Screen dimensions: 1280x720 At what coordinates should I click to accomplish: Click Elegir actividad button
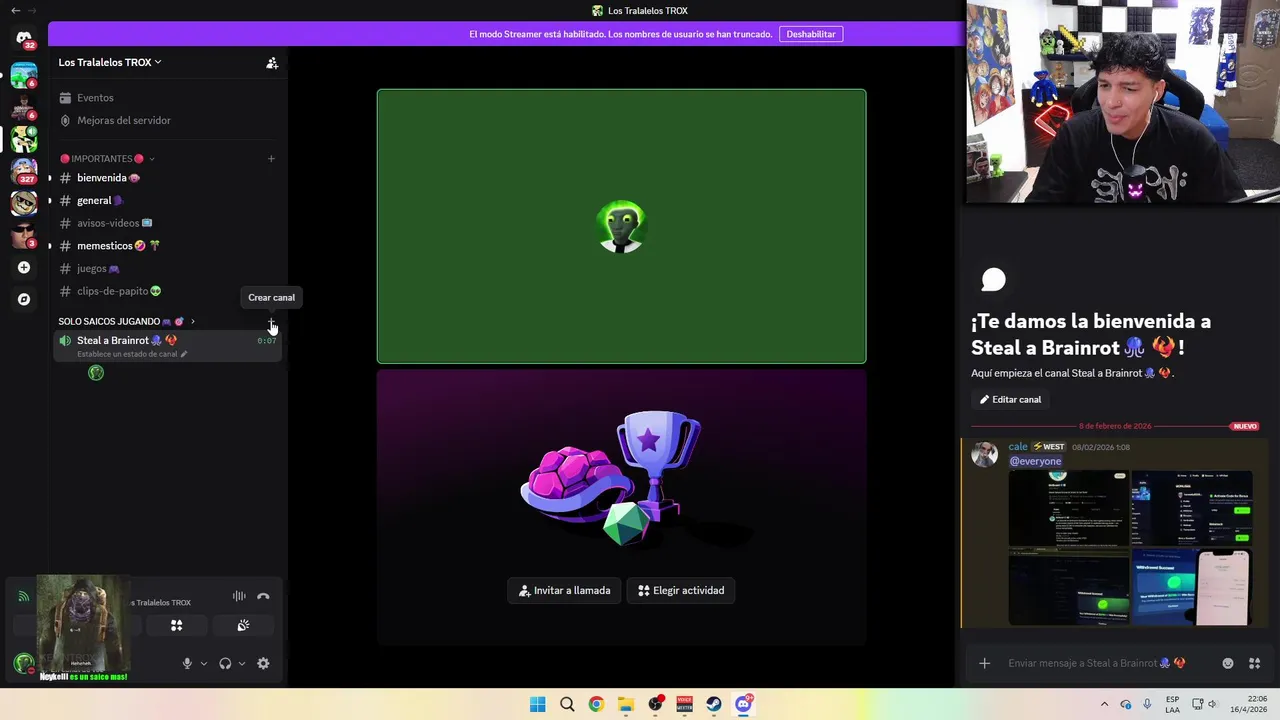681,590
